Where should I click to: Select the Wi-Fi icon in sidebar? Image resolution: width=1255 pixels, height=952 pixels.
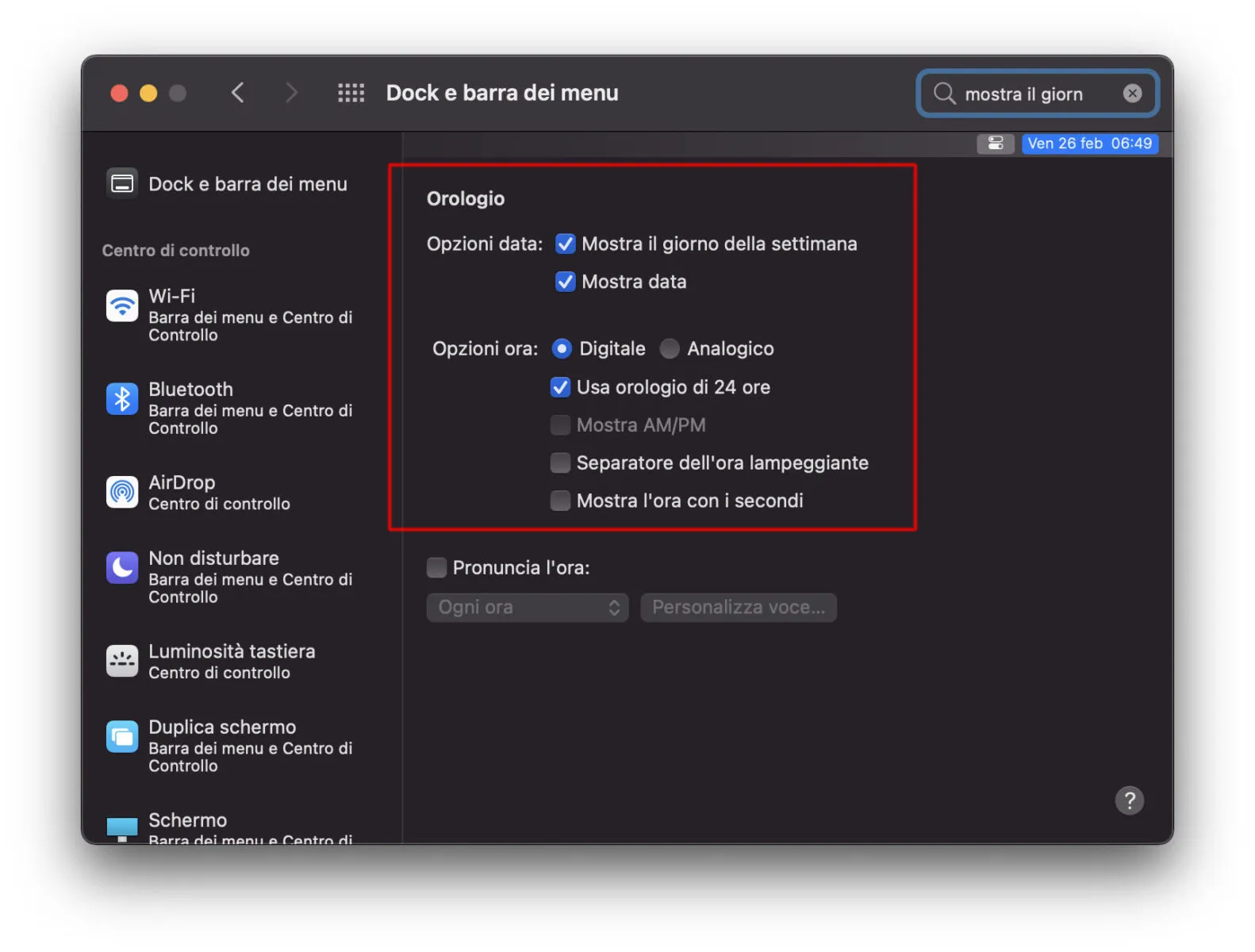click(122, 305)
